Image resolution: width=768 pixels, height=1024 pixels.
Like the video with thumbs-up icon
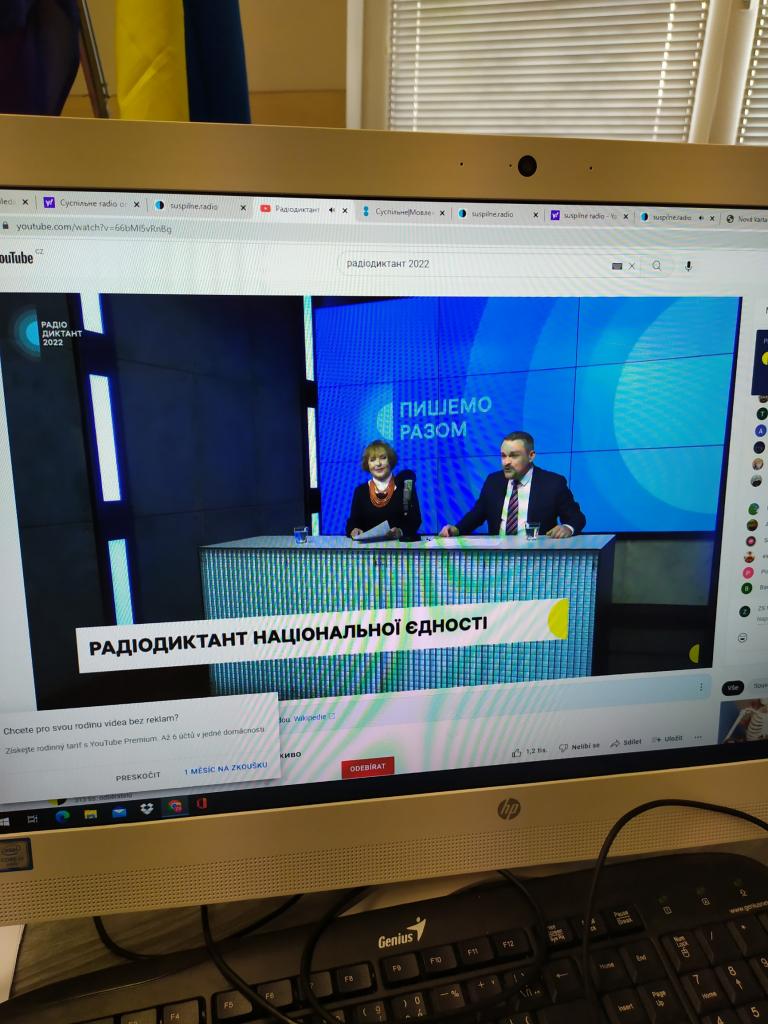click(x=517, y=751)
